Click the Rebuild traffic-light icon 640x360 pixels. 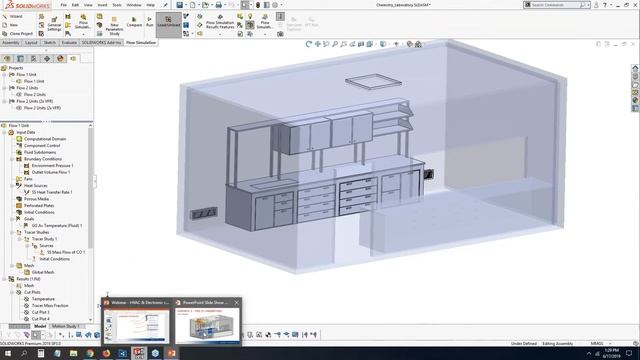pos(258,5)
